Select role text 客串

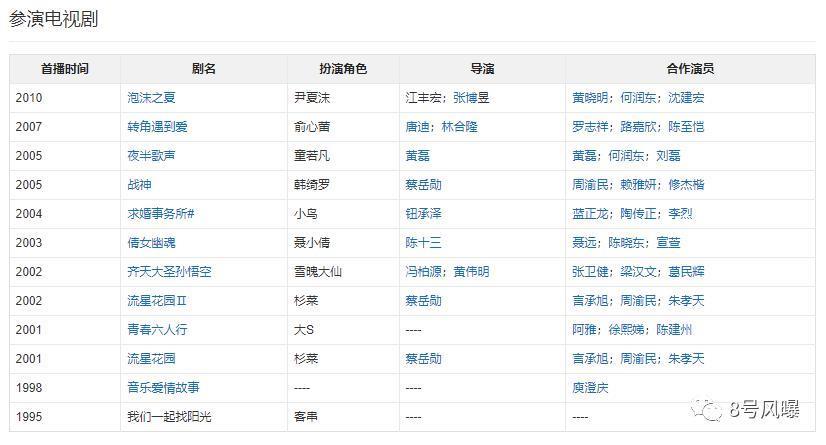[306, 417]
